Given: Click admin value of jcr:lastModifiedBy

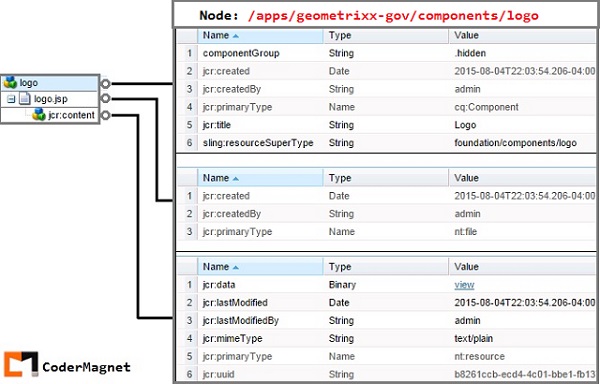Looking at the screenshot, I should coord(467,321).
